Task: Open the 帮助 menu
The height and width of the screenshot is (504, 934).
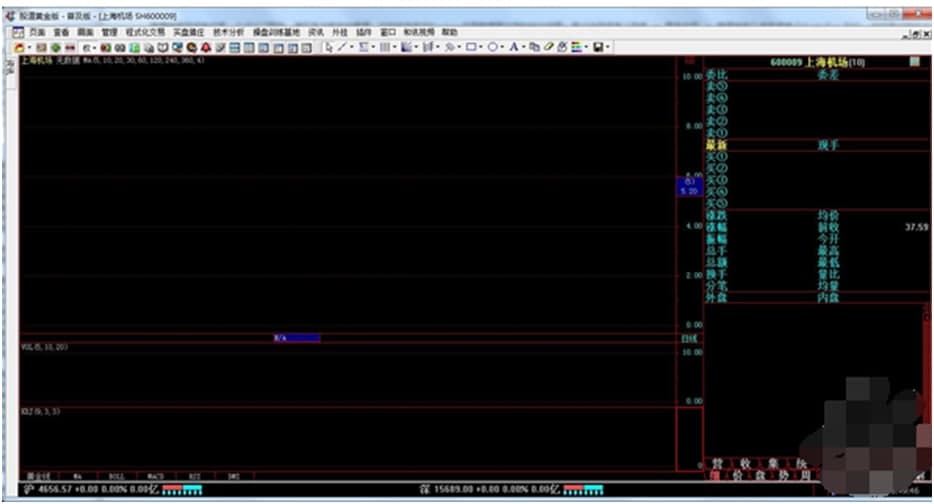Action: (449, 32)
